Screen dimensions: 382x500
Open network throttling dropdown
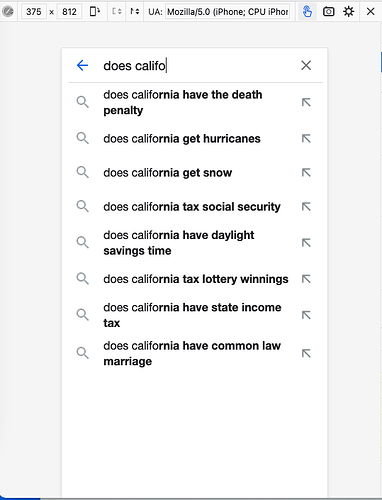pyautogui.click(x=135, y=12)
